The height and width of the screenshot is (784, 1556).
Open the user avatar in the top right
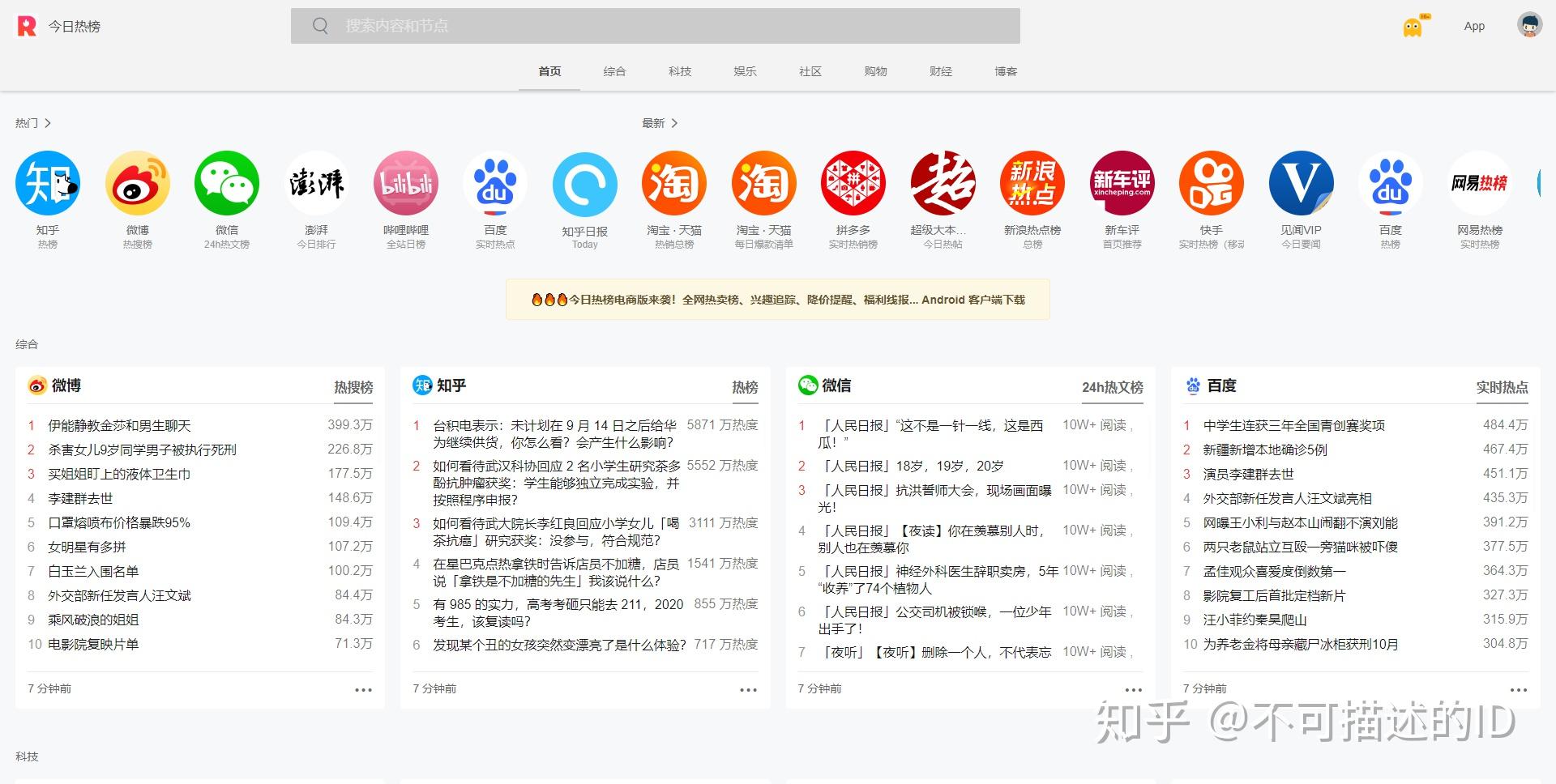[x=1529, y=25]
